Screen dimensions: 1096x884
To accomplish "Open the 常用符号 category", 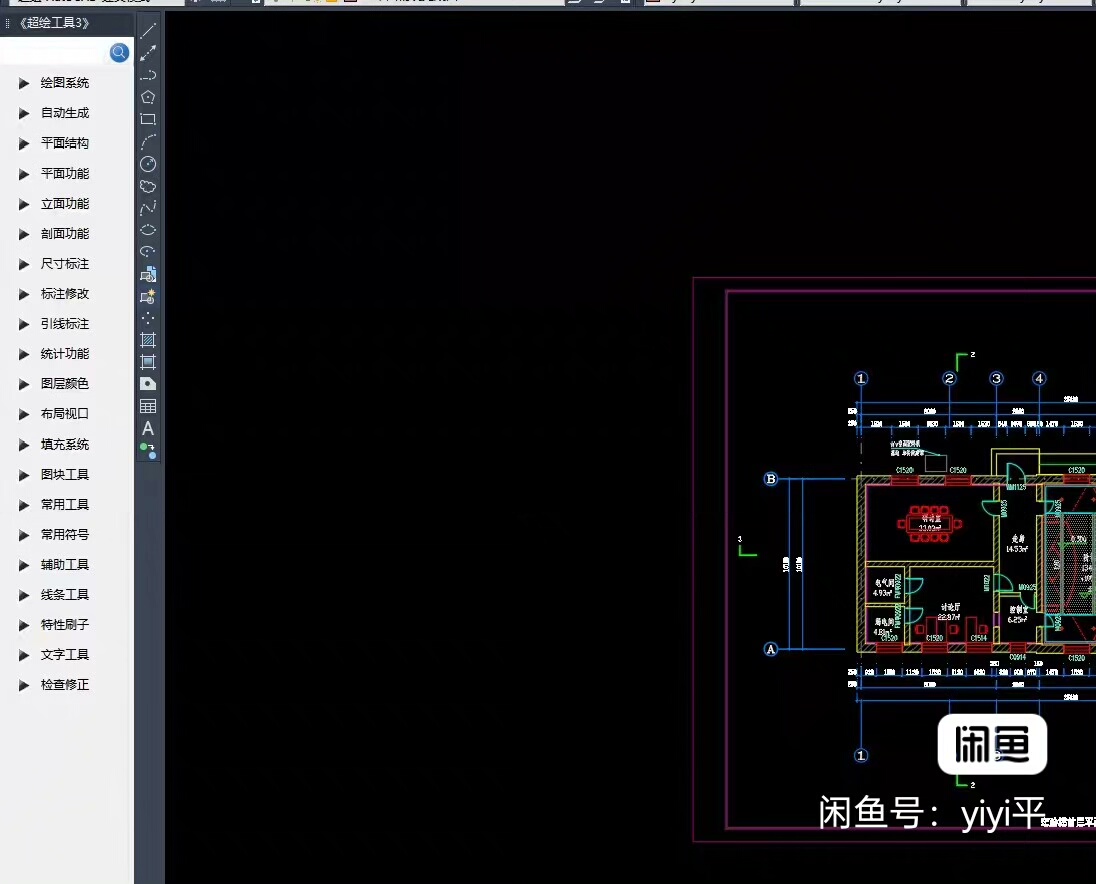I will 64,535.
